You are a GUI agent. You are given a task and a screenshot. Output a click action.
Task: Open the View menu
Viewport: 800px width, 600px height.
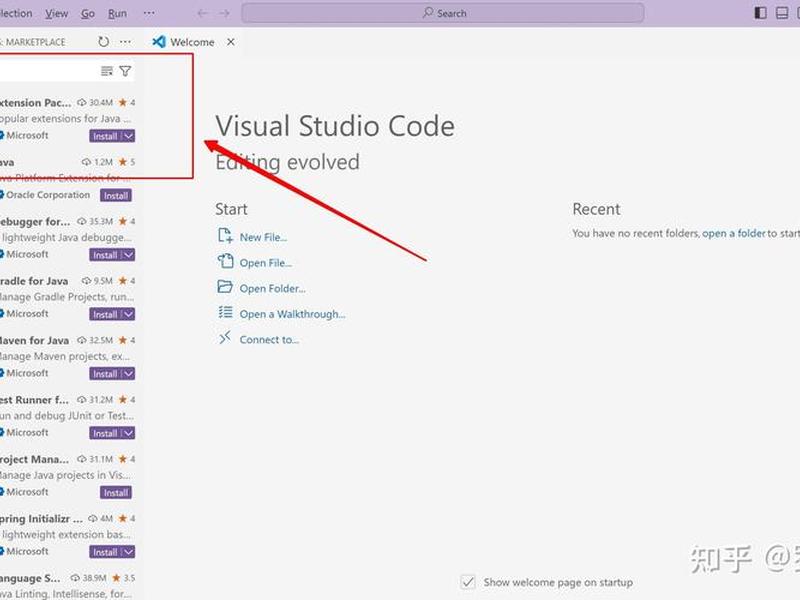pos(56,13)
